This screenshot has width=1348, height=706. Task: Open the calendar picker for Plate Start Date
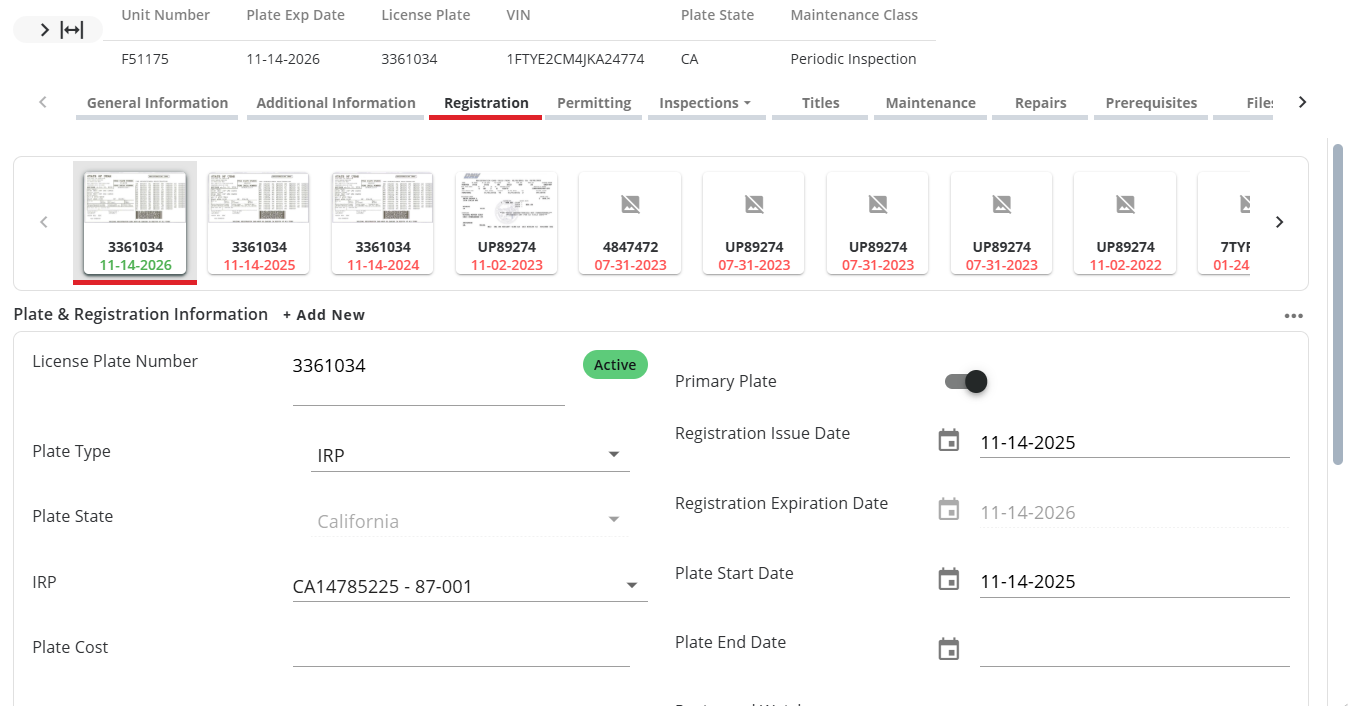coord(948,578)
